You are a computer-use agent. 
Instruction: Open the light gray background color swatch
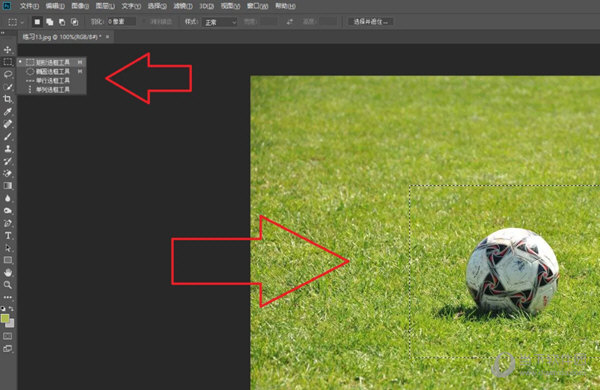coord(11,324)
